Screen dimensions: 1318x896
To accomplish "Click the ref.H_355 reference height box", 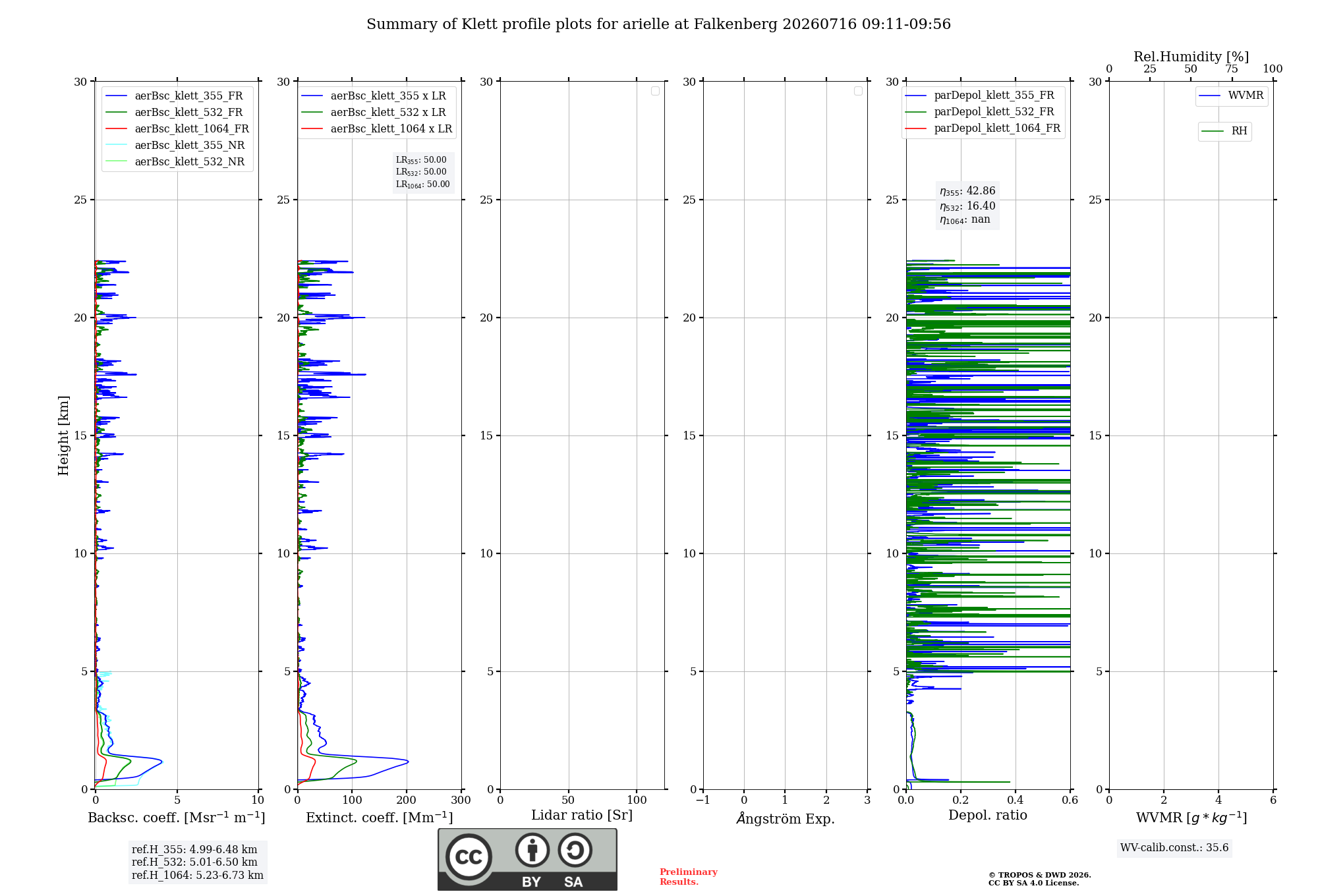I will pos(198,862).
